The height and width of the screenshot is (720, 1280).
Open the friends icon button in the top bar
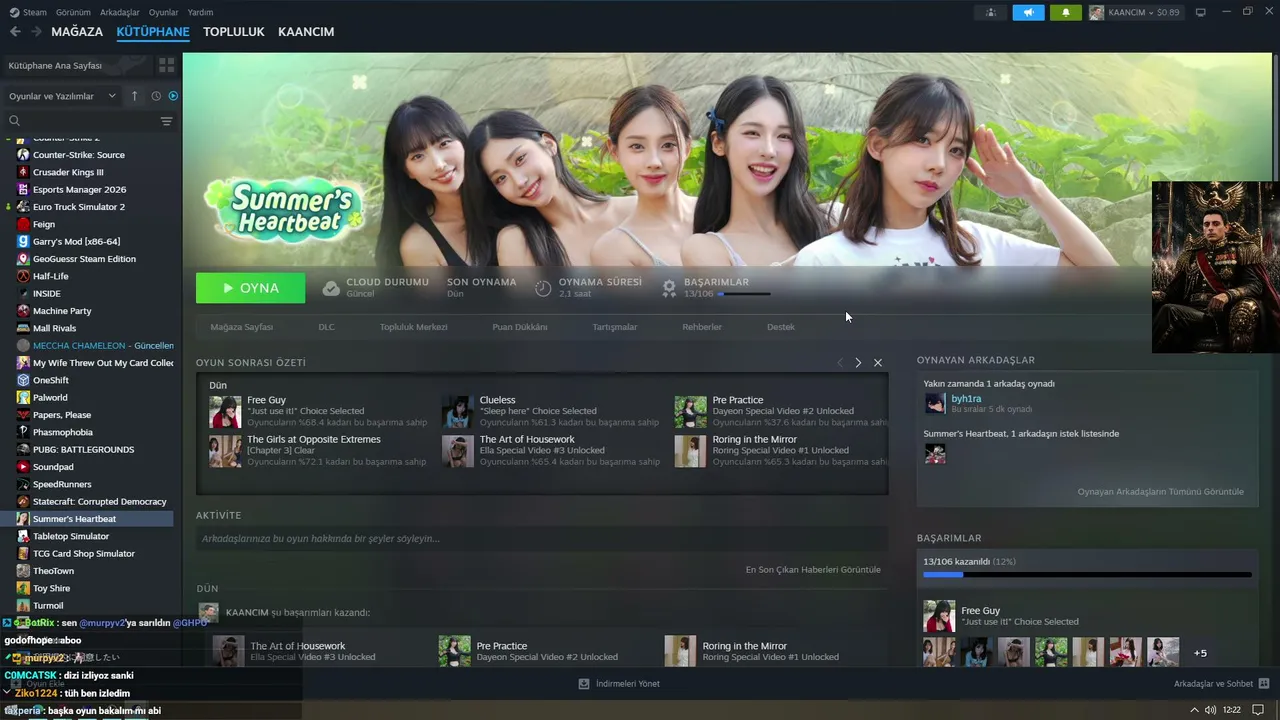[990, 13]
